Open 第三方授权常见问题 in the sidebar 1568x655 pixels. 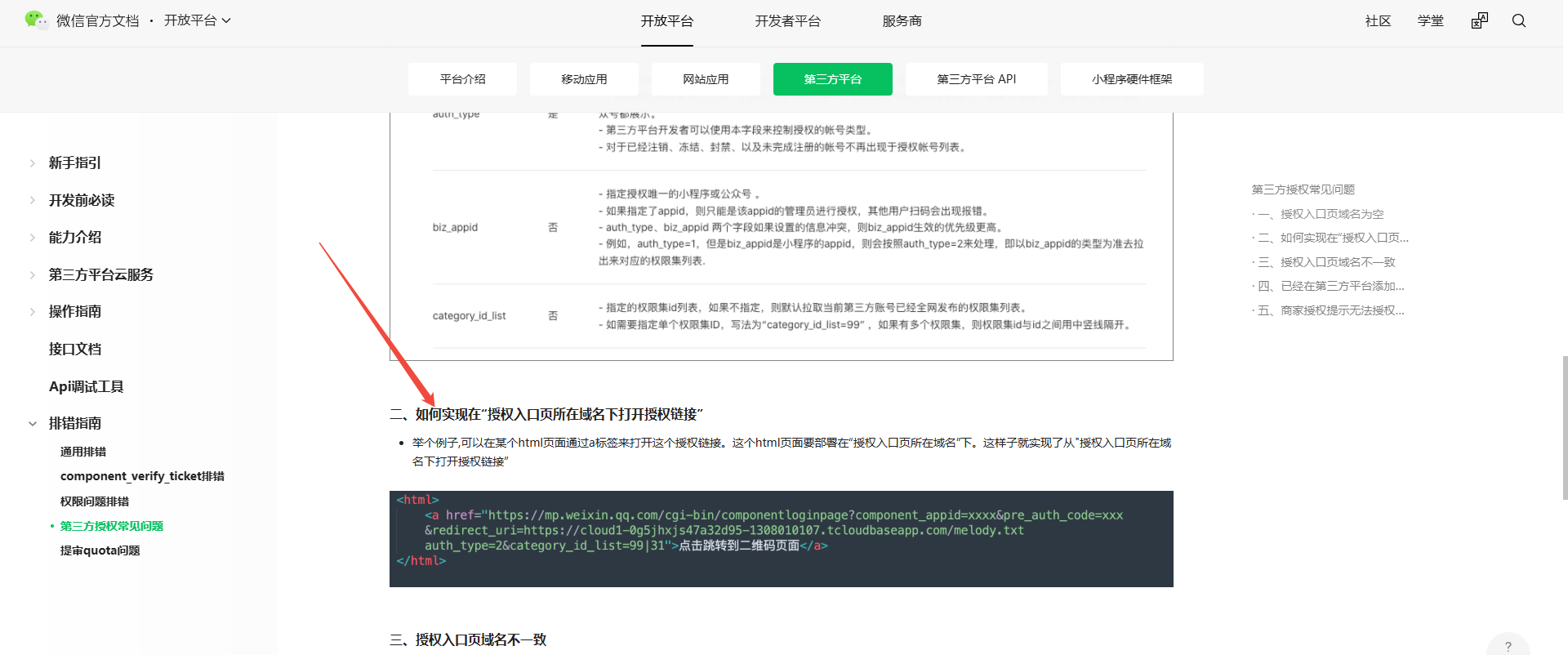click(112, 526)
